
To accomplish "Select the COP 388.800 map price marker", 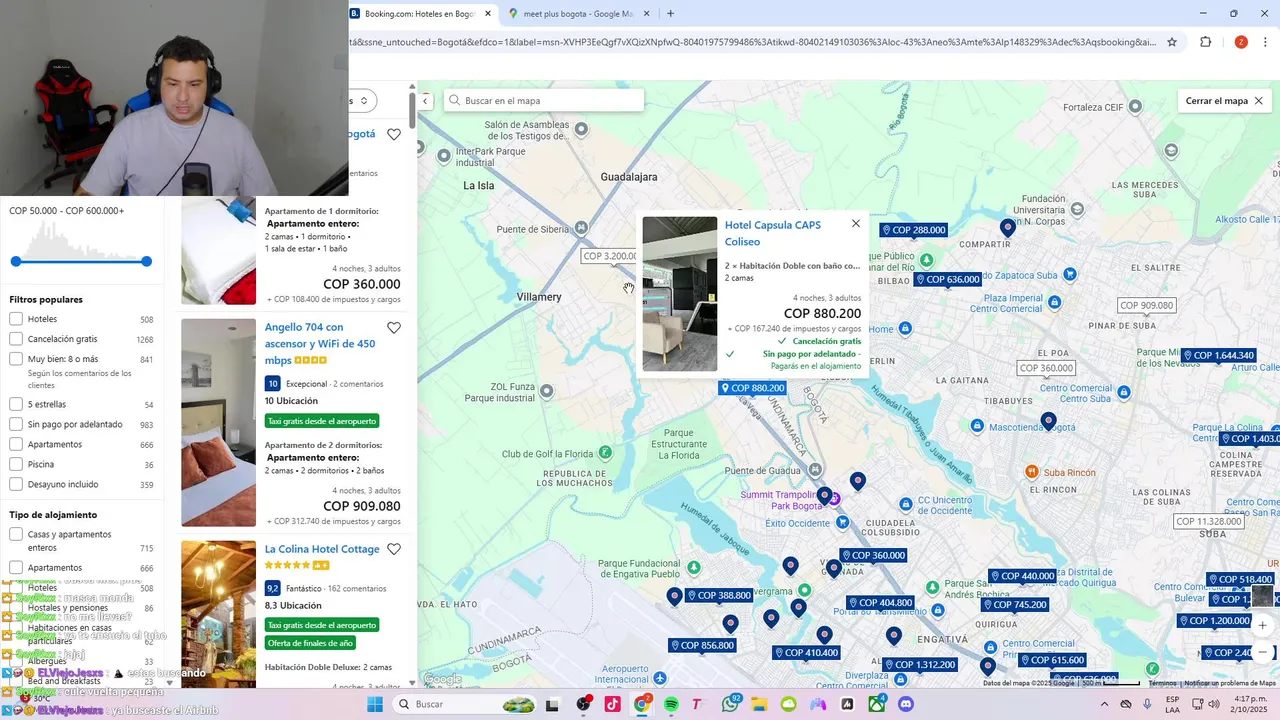I will tap(719, 595).
